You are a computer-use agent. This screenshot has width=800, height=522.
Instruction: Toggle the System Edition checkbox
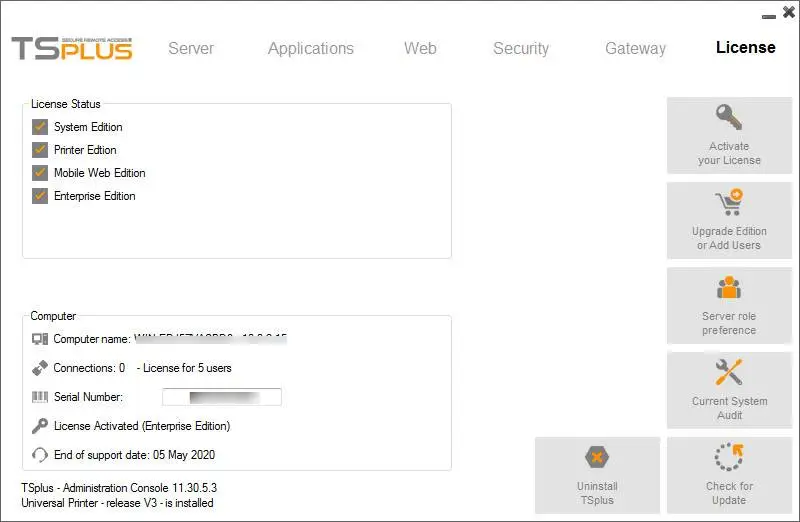pyautogui.click(x=40, y=127)
